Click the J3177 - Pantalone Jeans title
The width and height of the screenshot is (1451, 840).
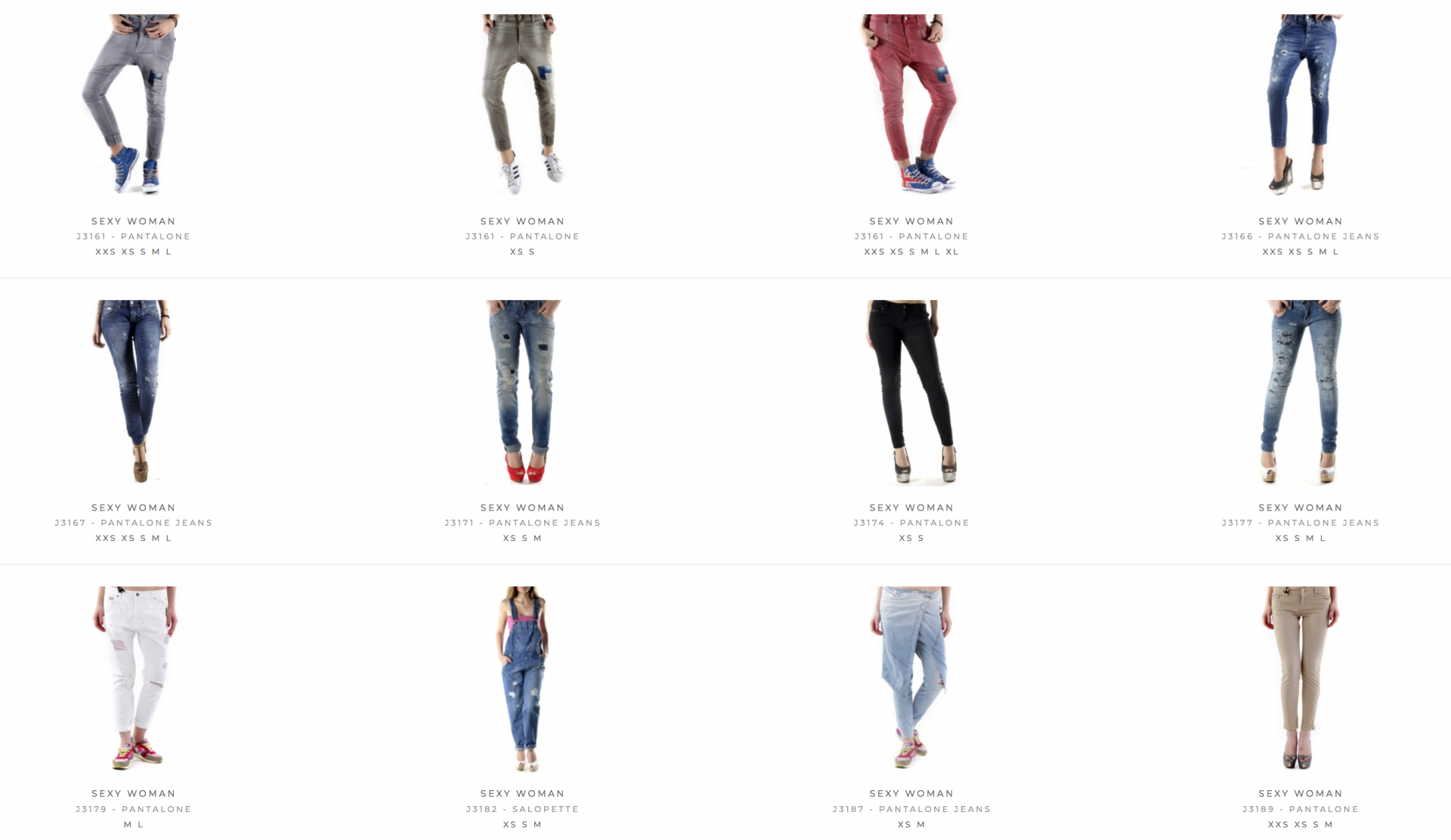1300,523
